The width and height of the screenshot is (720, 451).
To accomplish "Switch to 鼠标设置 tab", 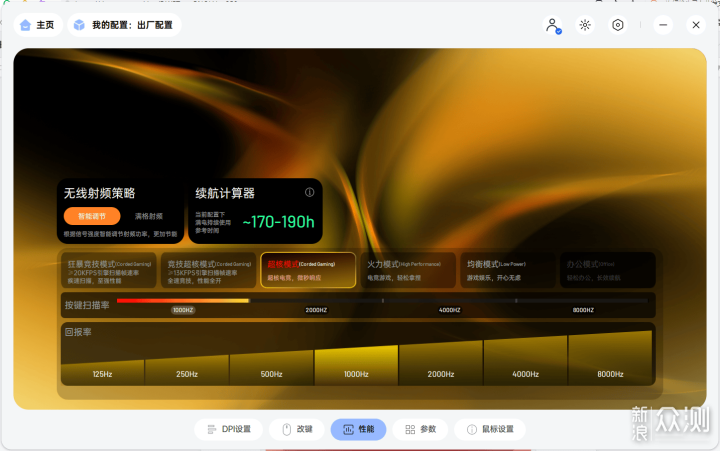I will click(x=490, y=429).
